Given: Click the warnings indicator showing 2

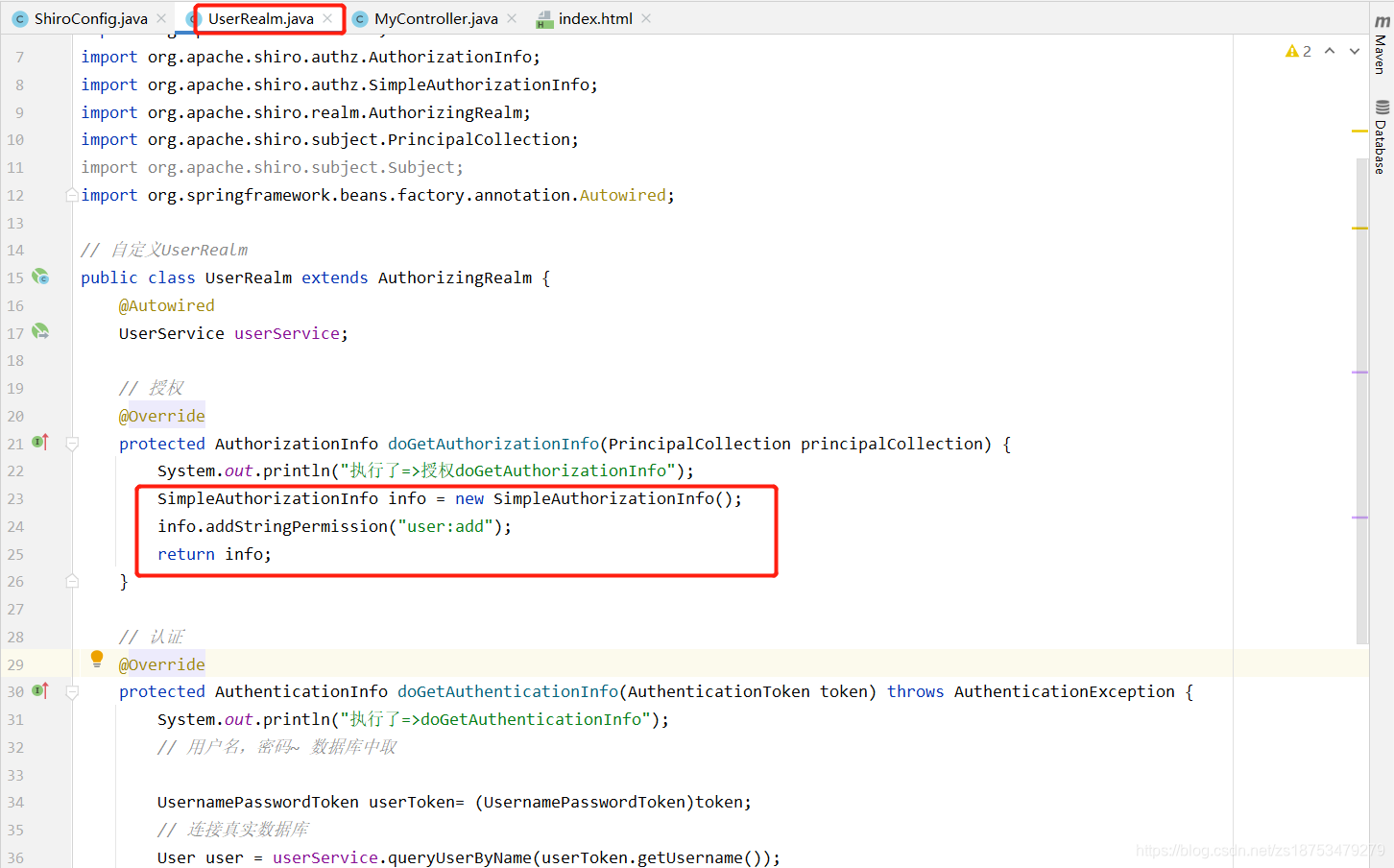Looking at the screenshot, I should [x=1298, y=51].
